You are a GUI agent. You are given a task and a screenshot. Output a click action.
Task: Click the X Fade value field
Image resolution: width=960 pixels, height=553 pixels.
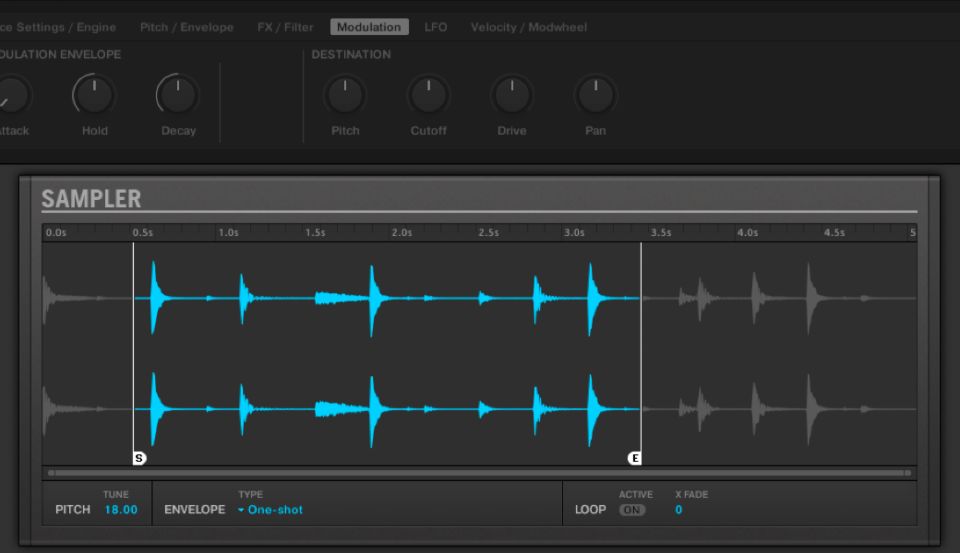[679, 510]
